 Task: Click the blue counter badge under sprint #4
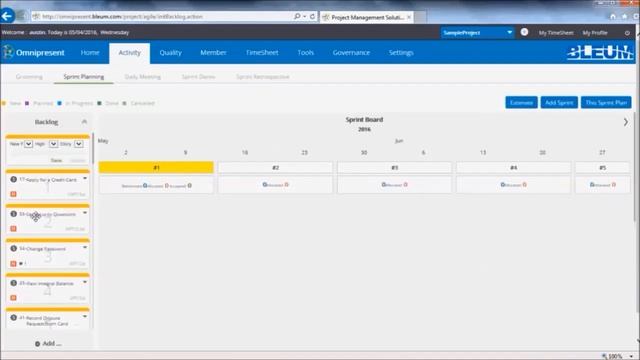(x=503, y=184)
